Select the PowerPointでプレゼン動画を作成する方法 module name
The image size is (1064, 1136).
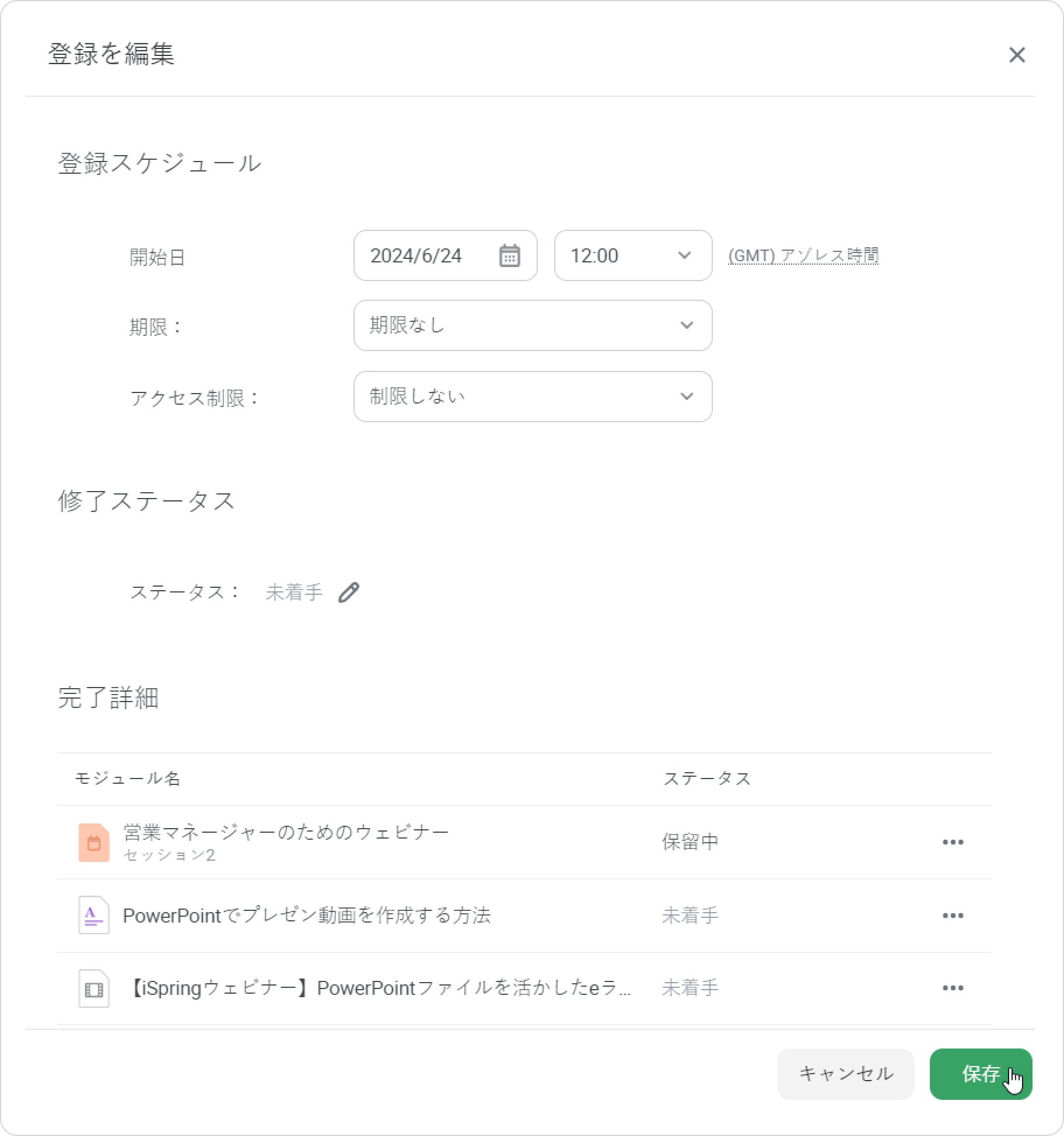point(306,916)
